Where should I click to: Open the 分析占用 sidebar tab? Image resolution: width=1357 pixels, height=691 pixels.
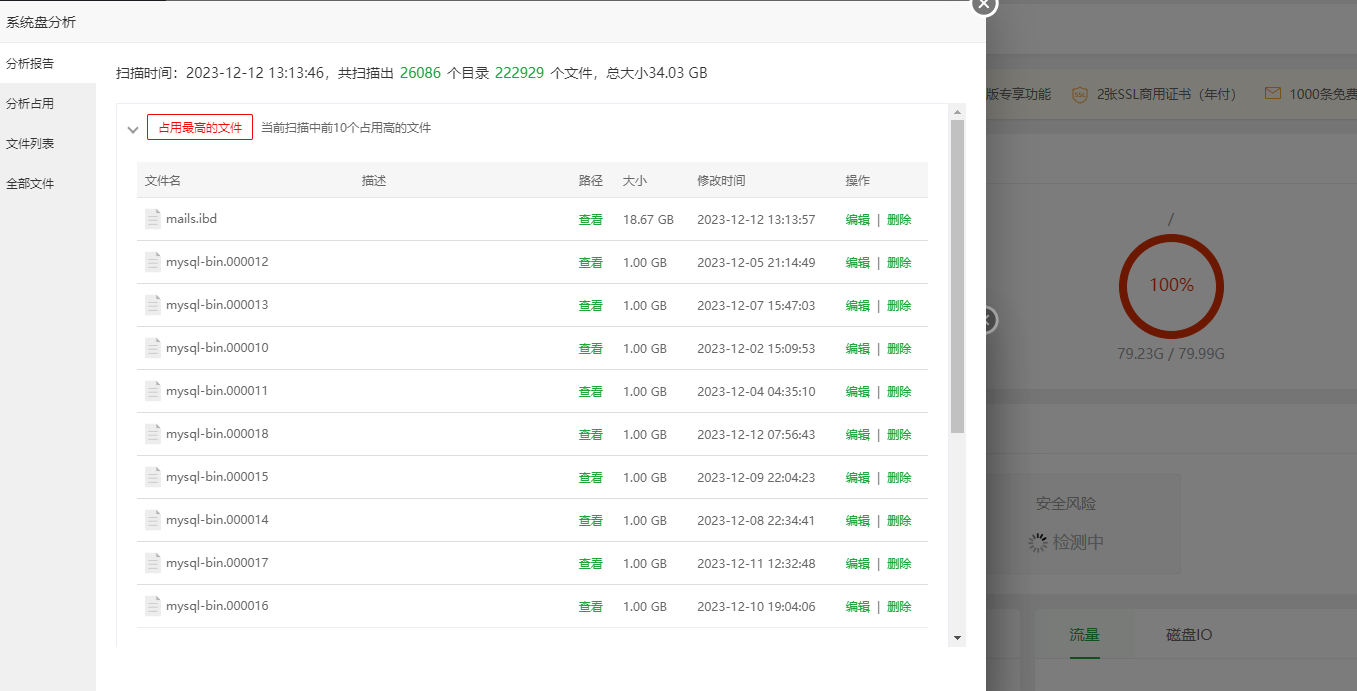[x=30, y=104]
